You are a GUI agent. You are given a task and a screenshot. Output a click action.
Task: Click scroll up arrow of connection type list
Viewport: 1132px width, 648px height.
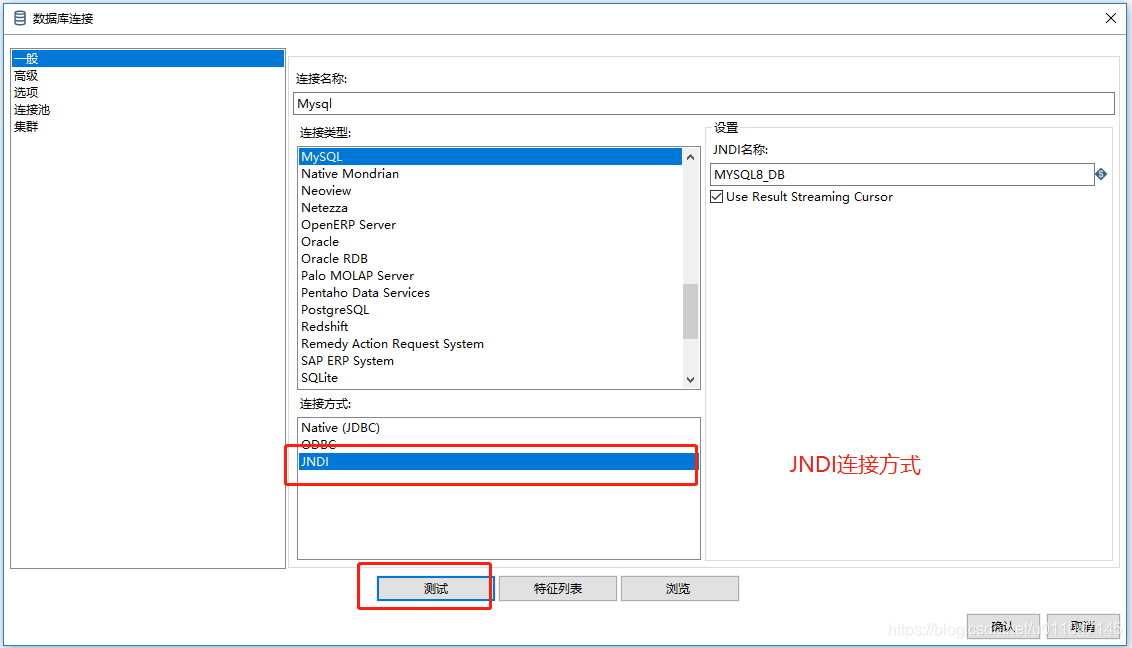point(691,157)
